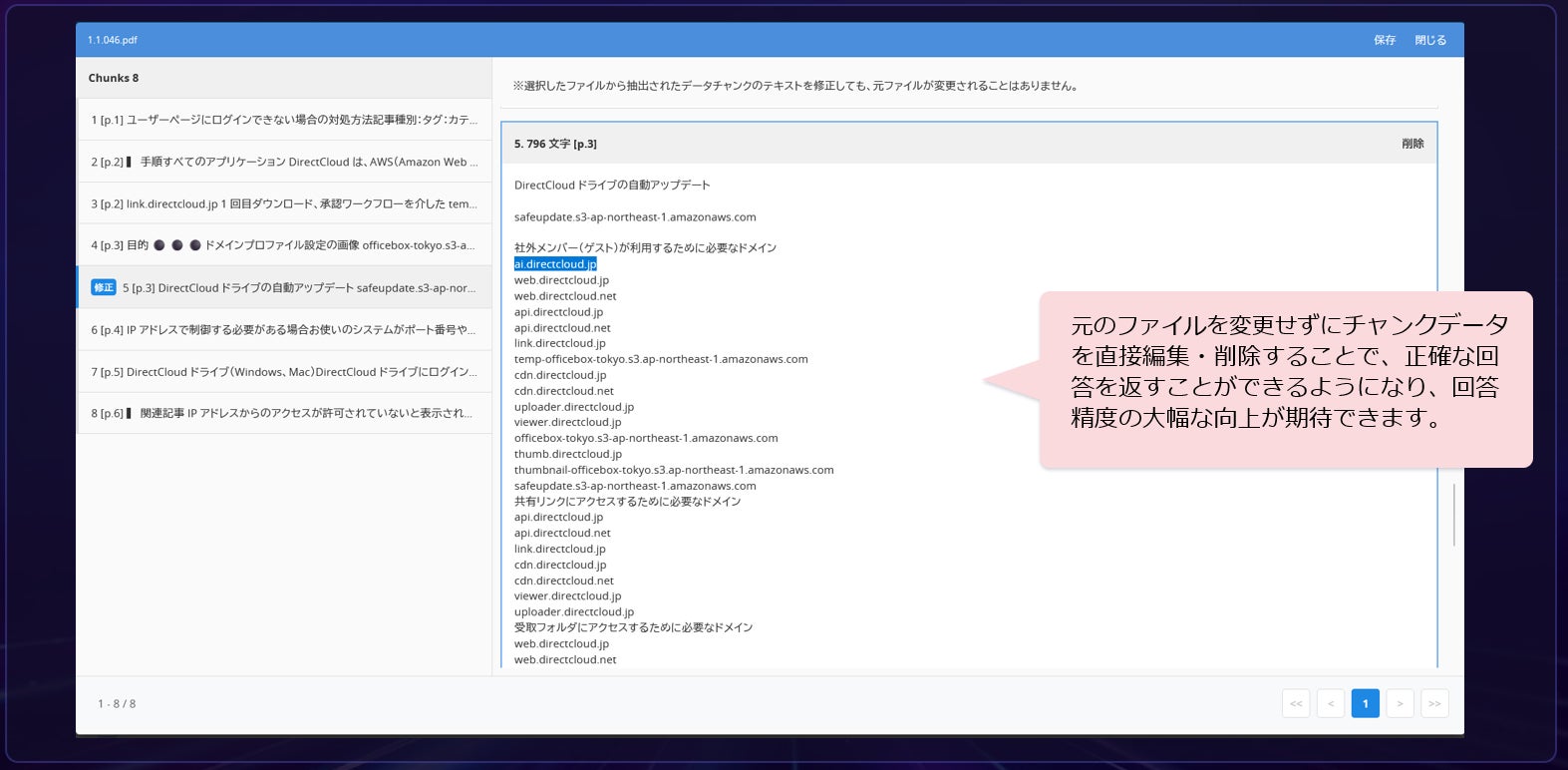Click line temp-officebox-tokyo.s3.ap-northeast-1.amazonaws.com
The width and height of the screenshot is (1568, 770).
pos(661,359)
